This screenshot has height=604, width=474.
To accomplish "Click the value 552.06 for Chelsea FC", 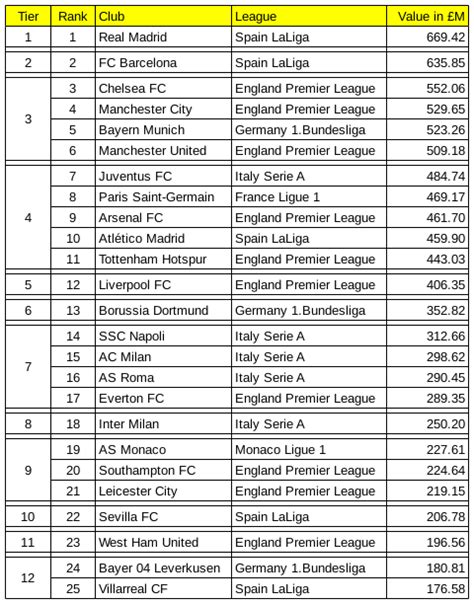I will coord(427,89).
